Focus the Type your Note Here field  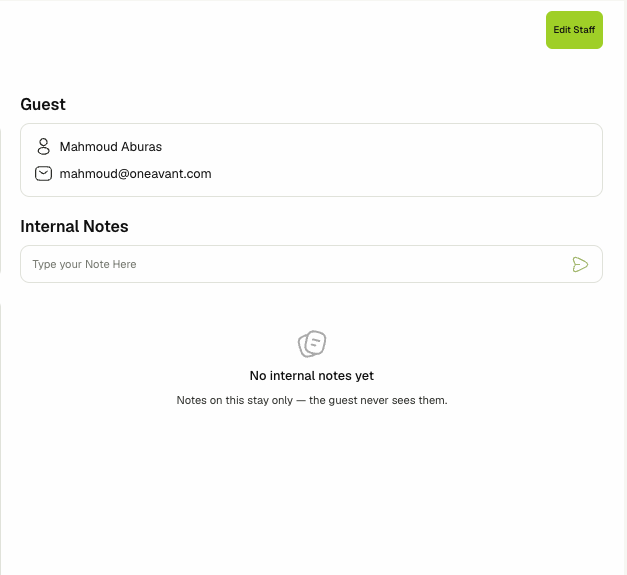312,264
